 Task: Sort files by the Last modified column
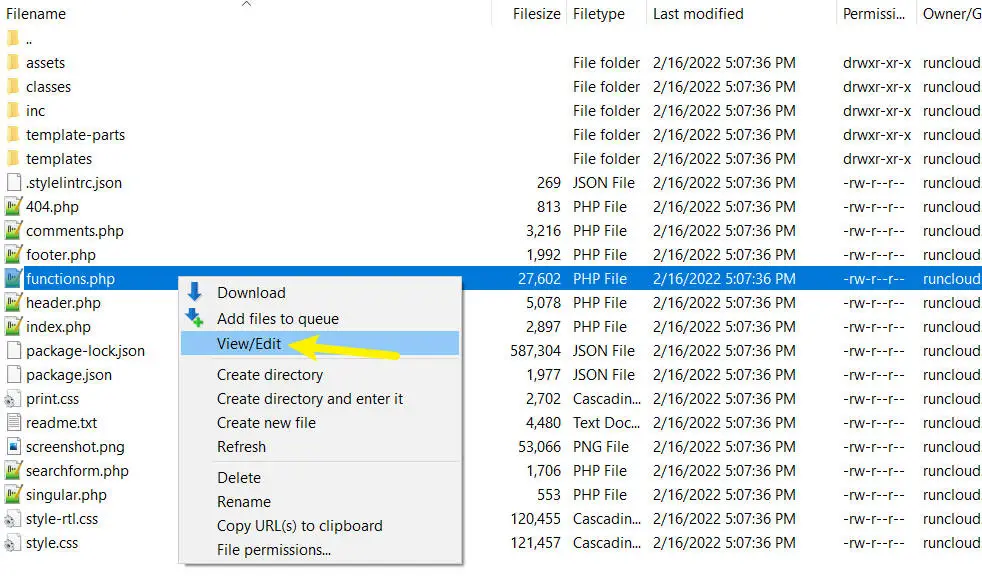(698, 13)
